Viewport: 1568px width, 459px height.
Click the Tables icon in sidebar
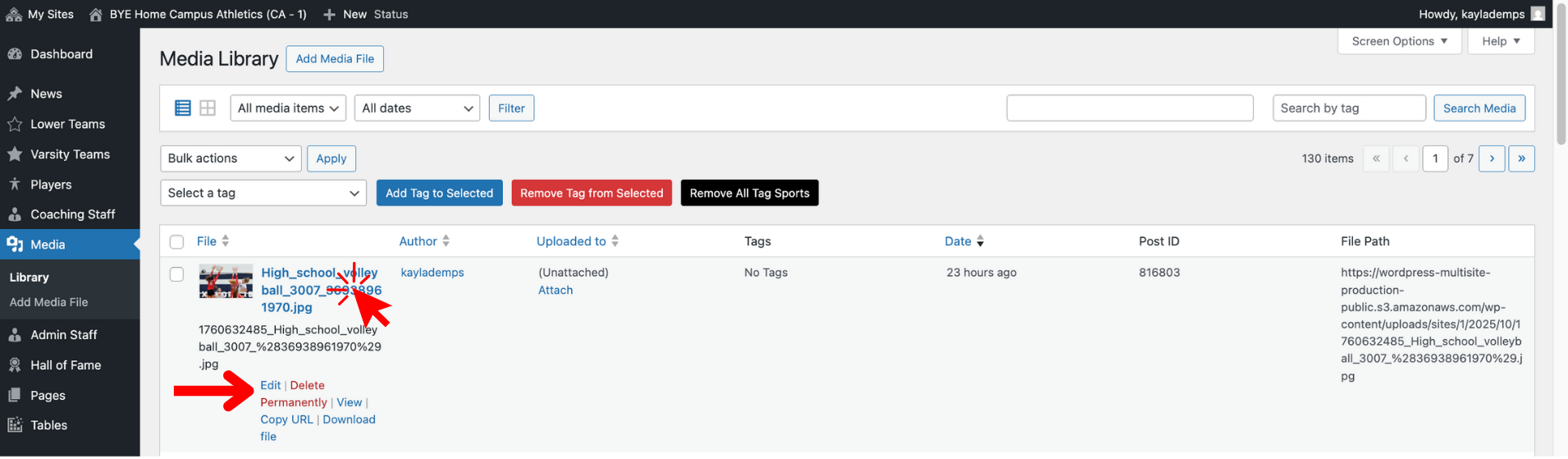[x=15, y=425]
